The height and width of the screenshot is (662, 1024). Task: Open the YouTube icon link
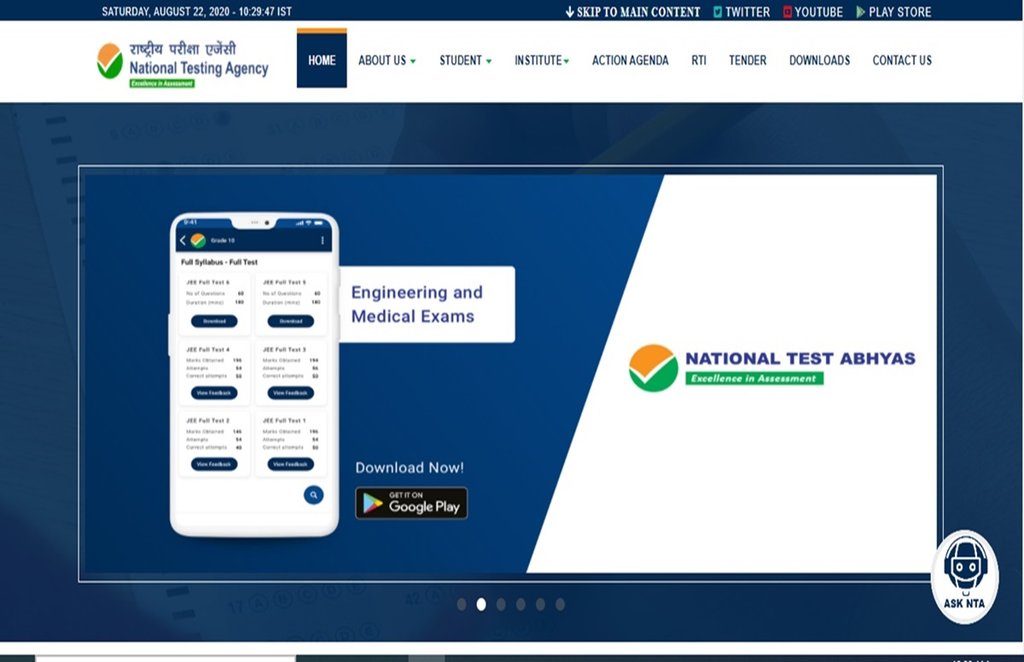(788, 12)
